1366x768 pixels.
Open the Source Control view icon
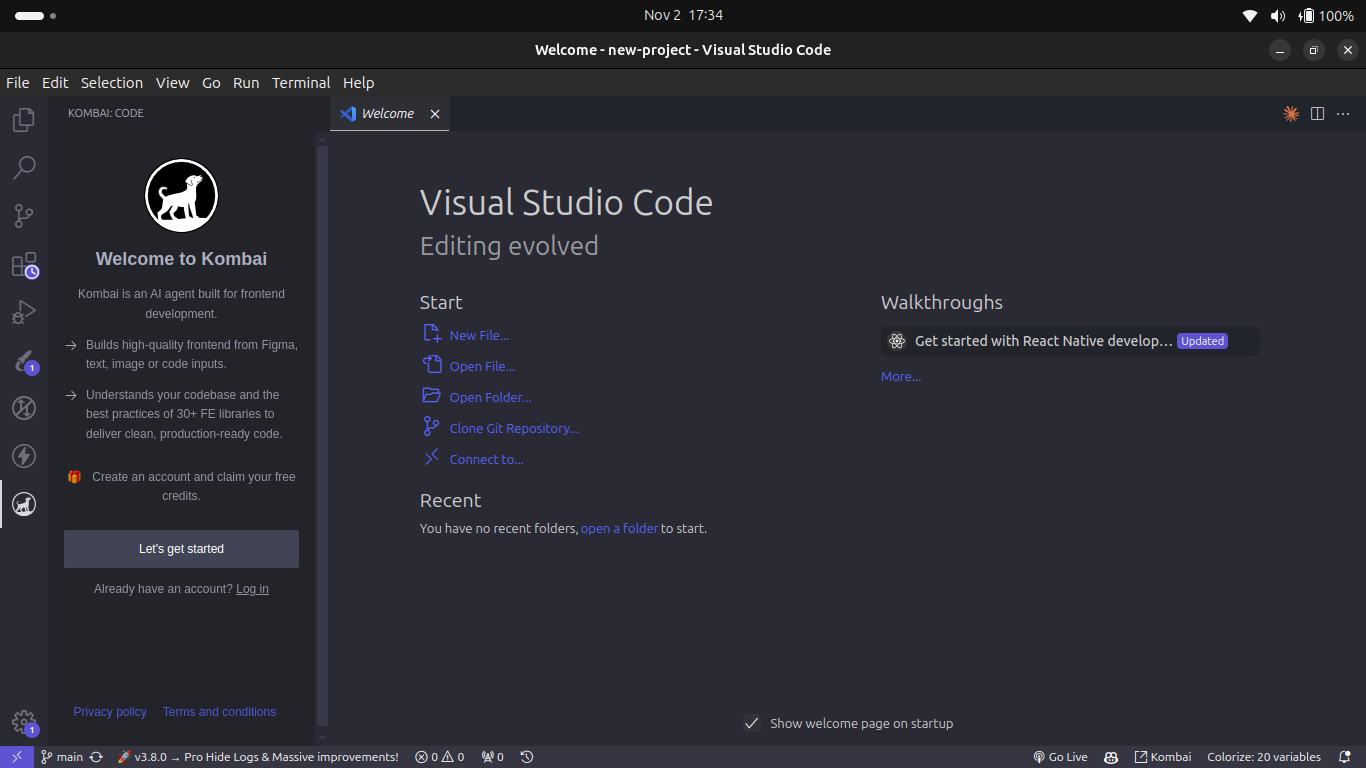coord(24,216)
